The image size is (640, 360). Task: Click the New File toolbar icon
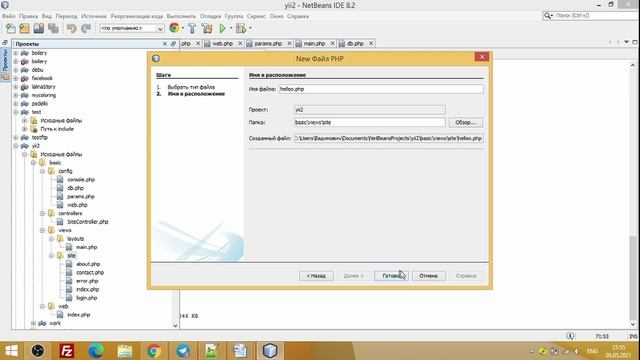11,28
